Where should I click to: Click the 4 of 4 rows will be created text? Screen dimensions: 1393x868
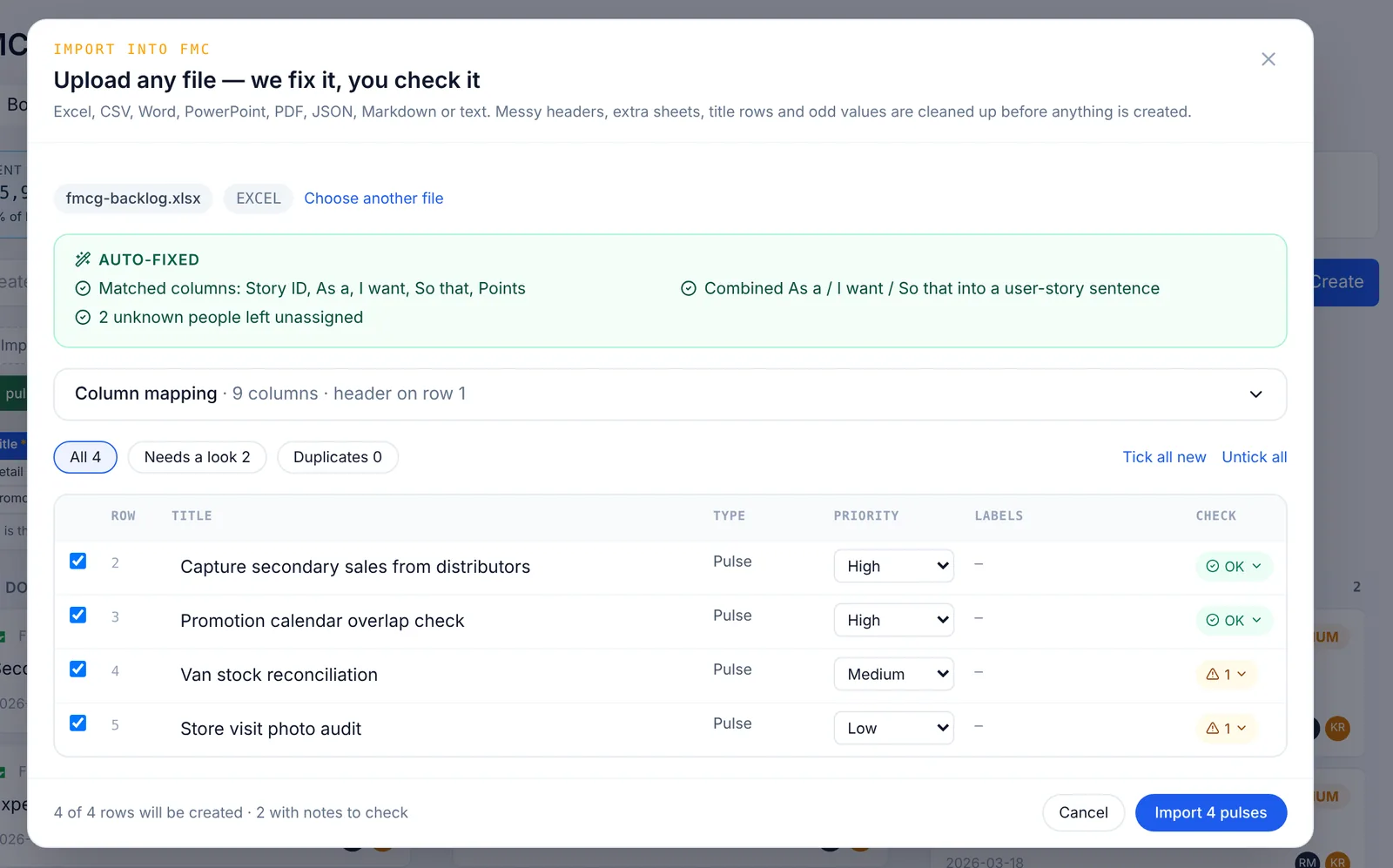point(148,812)
